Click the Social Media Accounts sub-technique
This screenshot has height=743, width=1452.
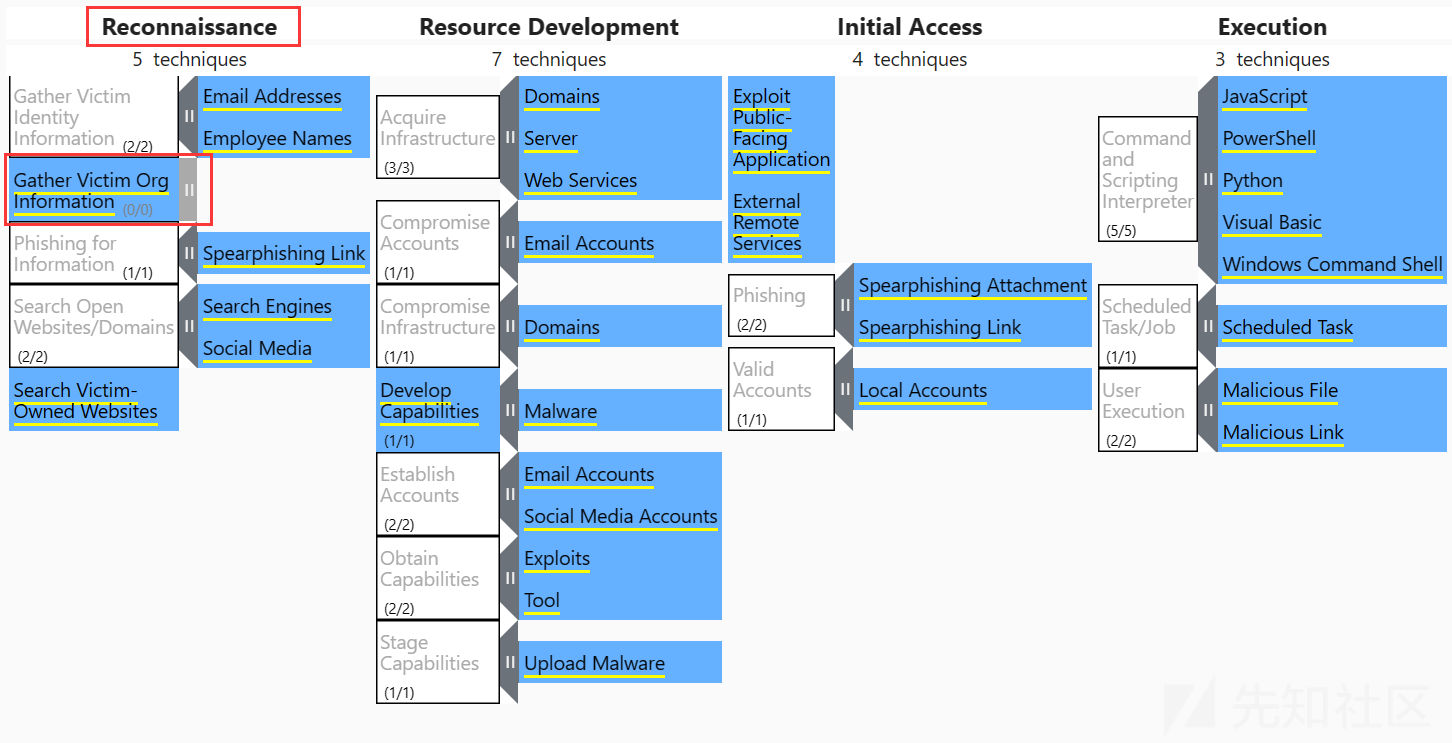(620, 517)
